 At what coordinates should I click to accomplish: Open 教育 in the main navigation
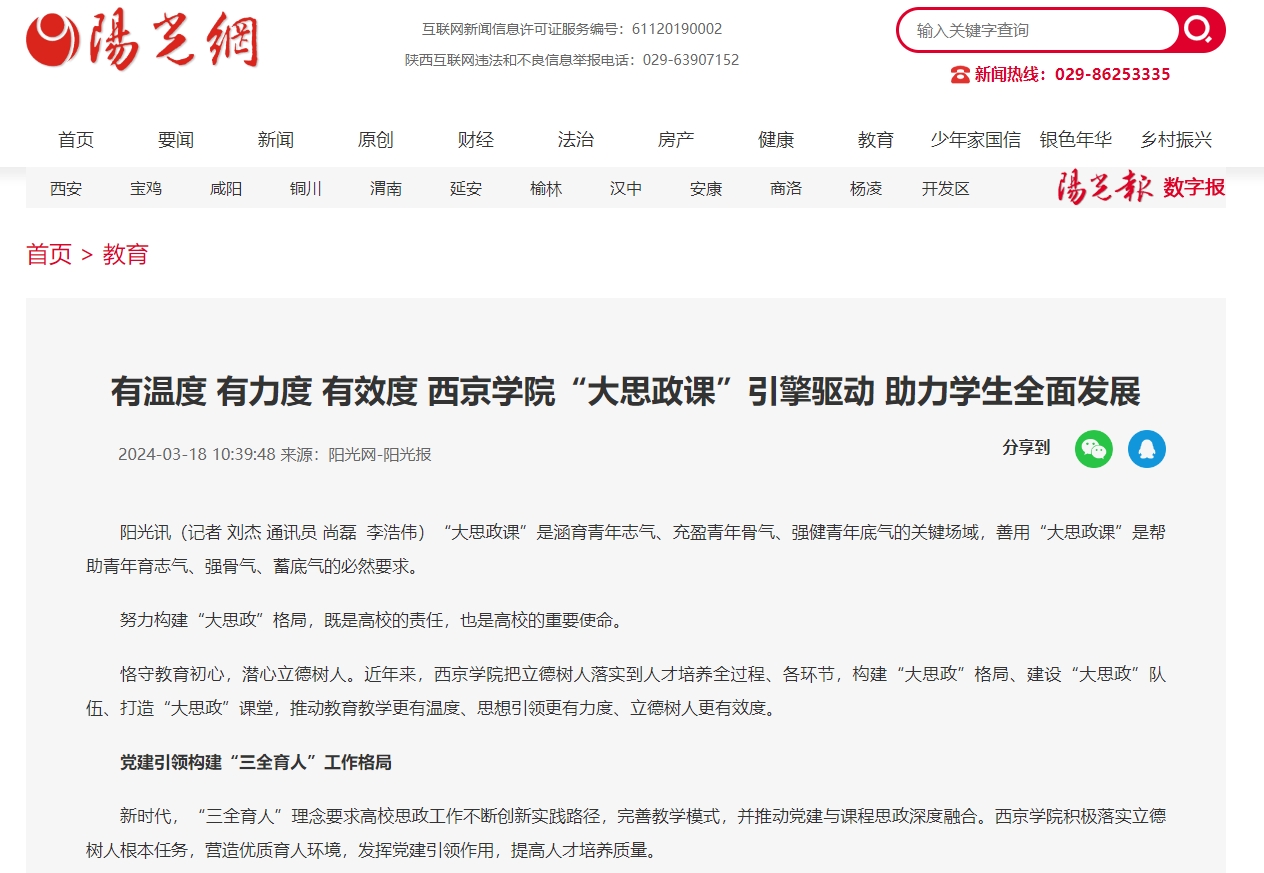pos(876,140)
